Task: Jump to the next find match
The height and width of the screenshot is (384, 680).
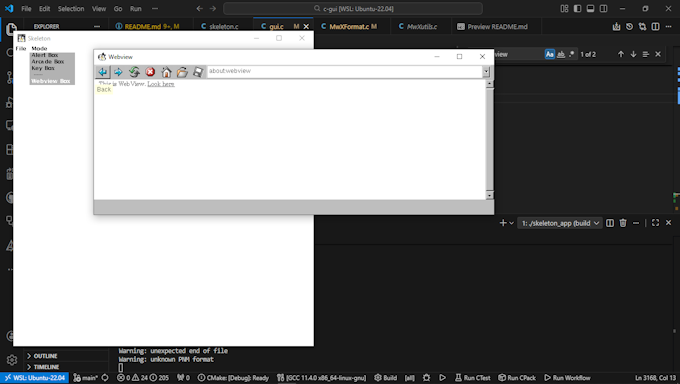Action: pyautogui.click(x=633, y=54)
